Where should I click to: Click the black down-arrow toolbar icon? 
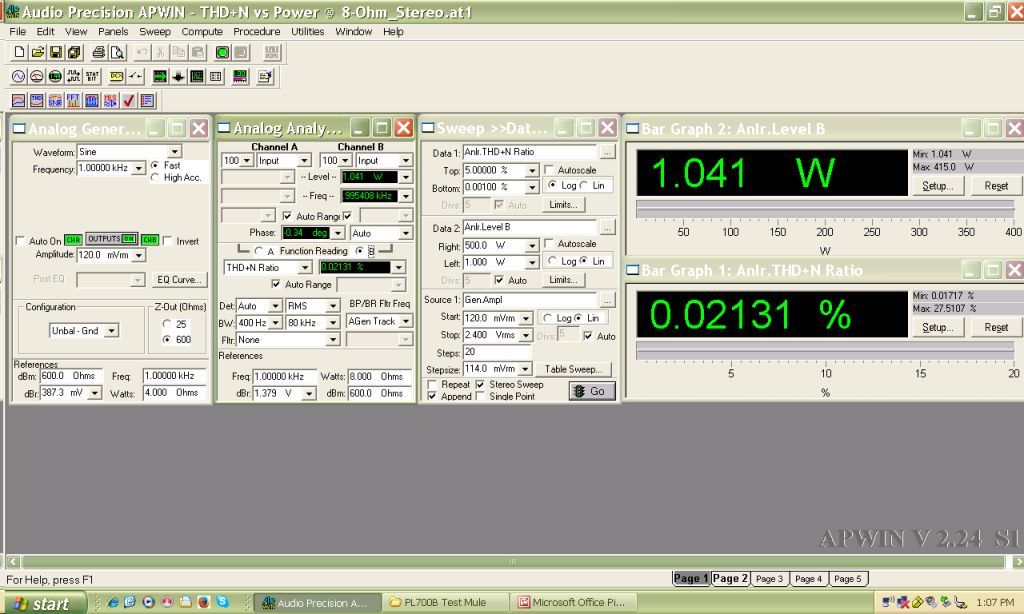[x=178, y=76]
